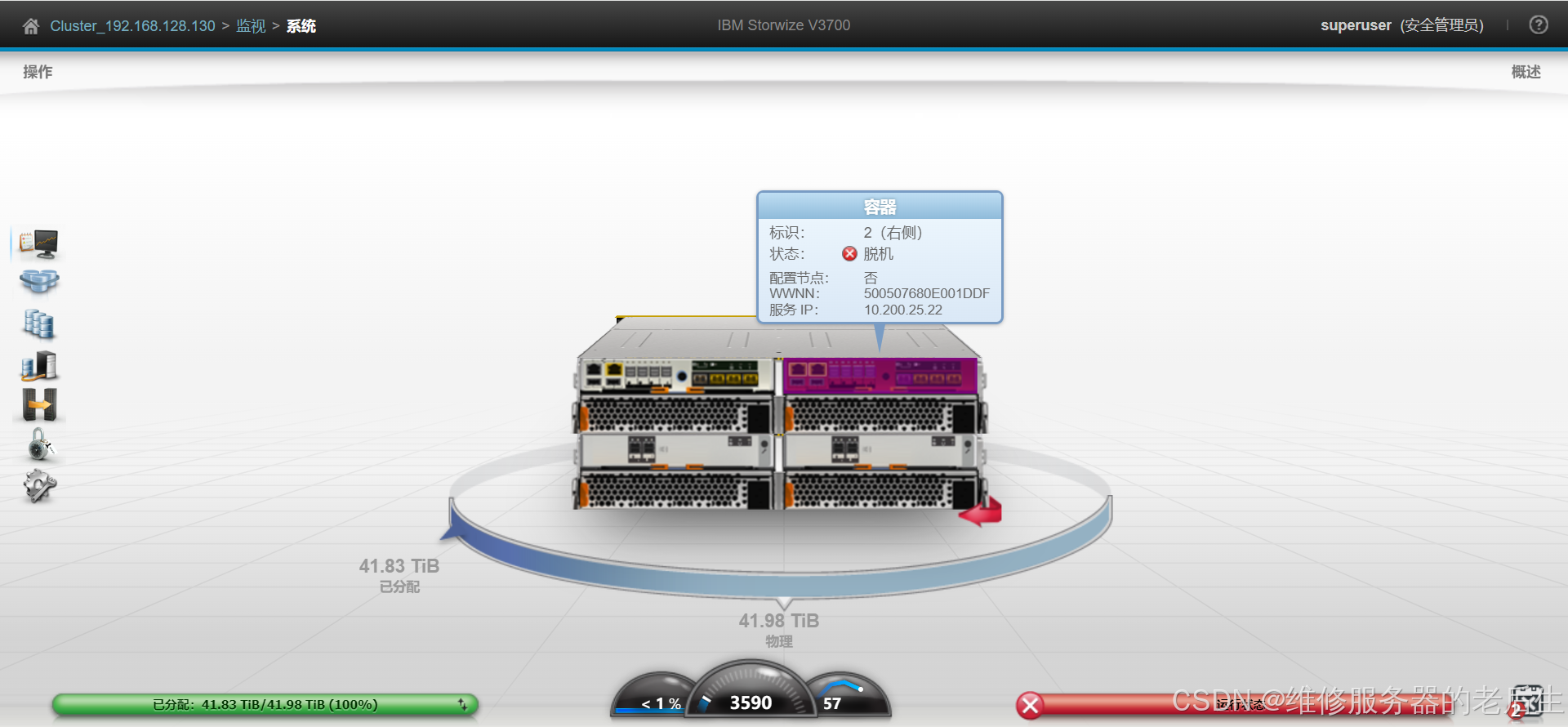Go to the home page via the house icon
This screenshot has height=727, width=1568.
click(x=31, y=26)
